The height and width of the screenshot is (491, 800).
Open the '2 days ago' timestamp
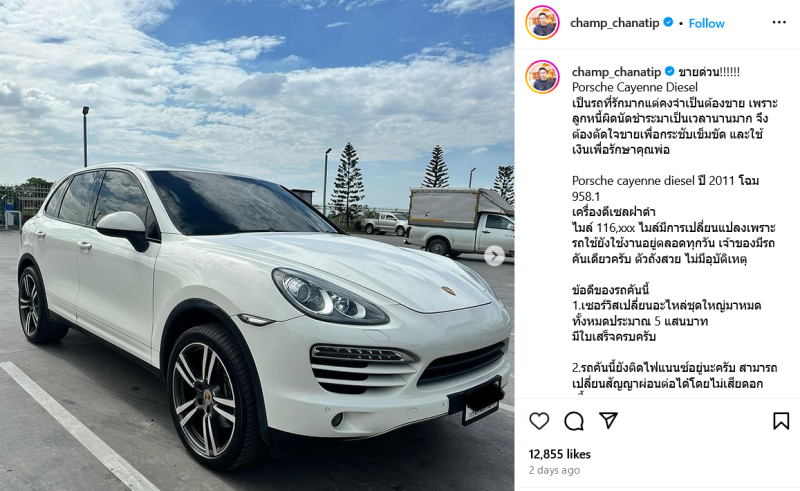pos(554,470)
